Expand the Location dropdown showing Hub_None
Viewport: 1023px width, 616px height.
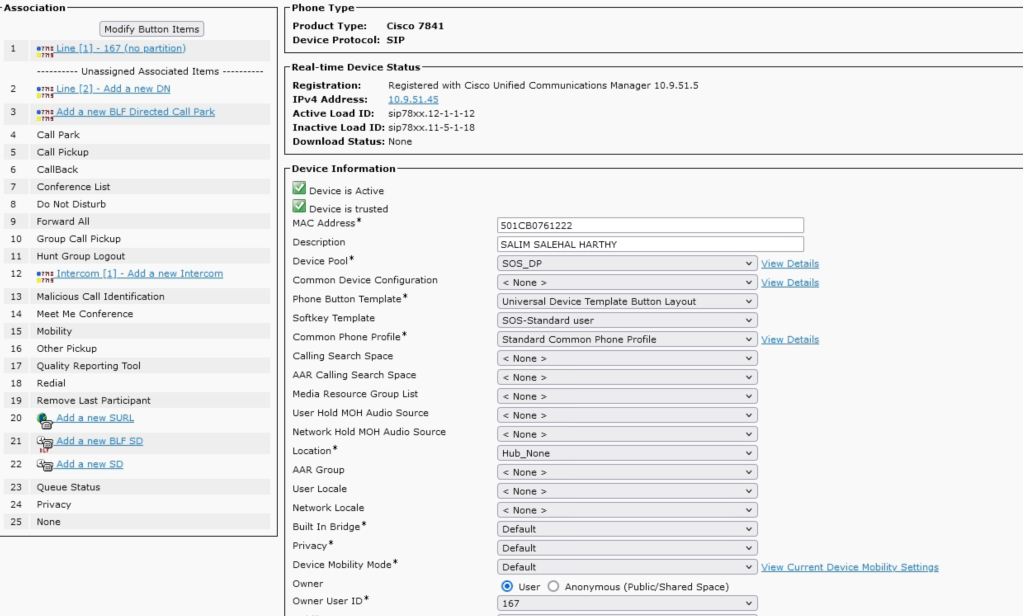coord(627,453)
